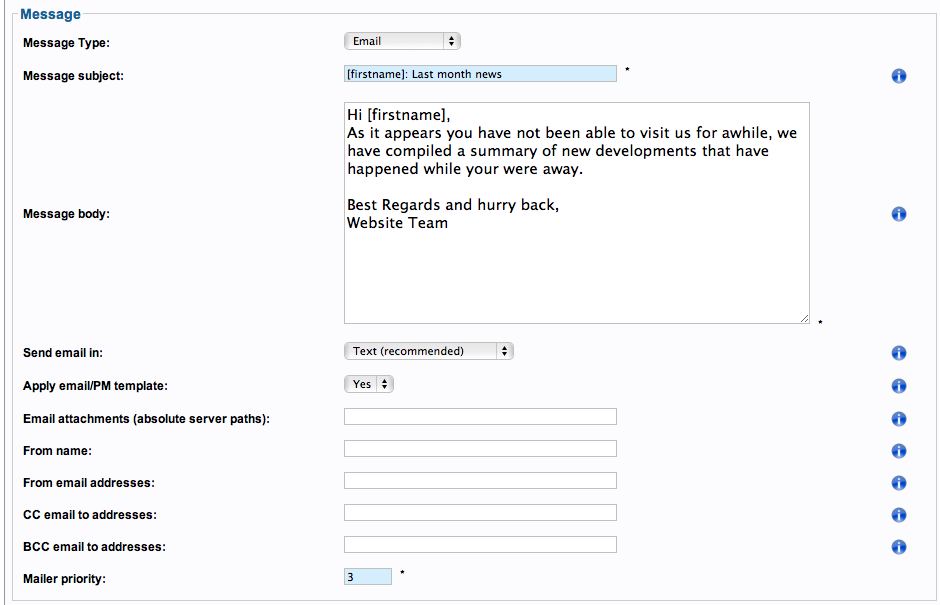
Task: Show help for Apply email/PM template
Action: tap(898, 386)
